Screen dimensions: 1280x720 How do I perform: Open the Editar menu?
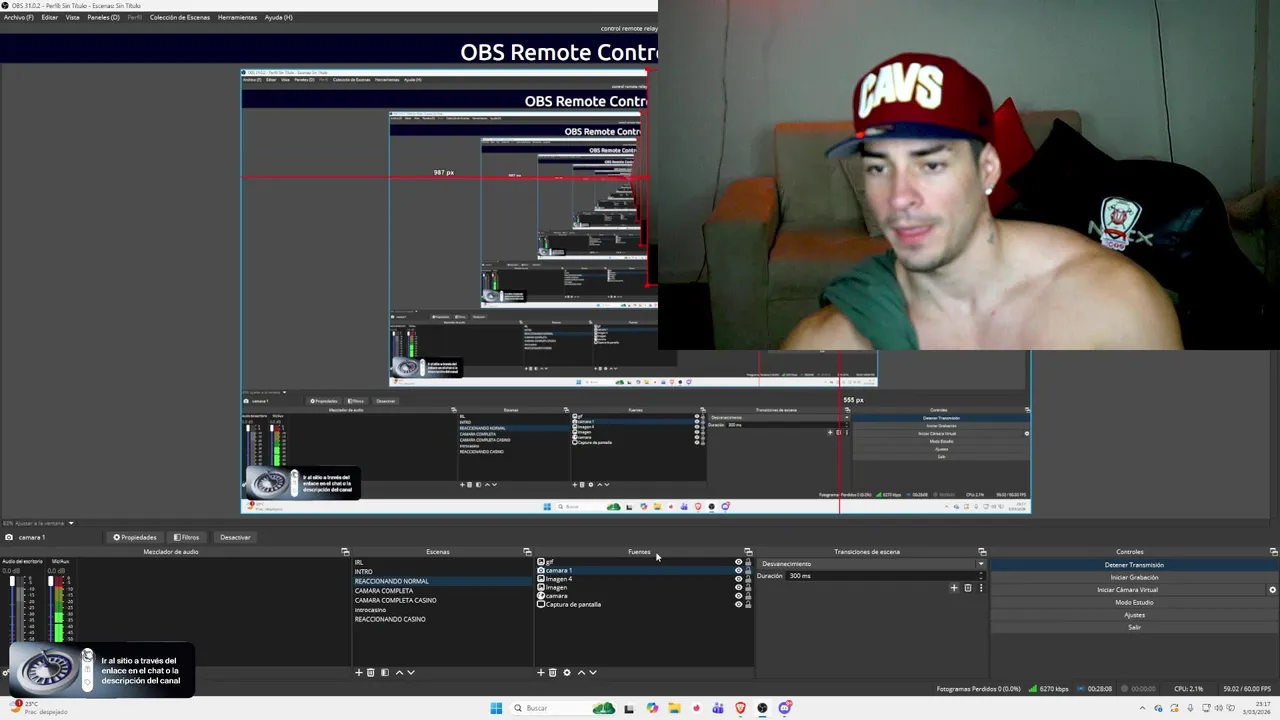coord(49,17)
